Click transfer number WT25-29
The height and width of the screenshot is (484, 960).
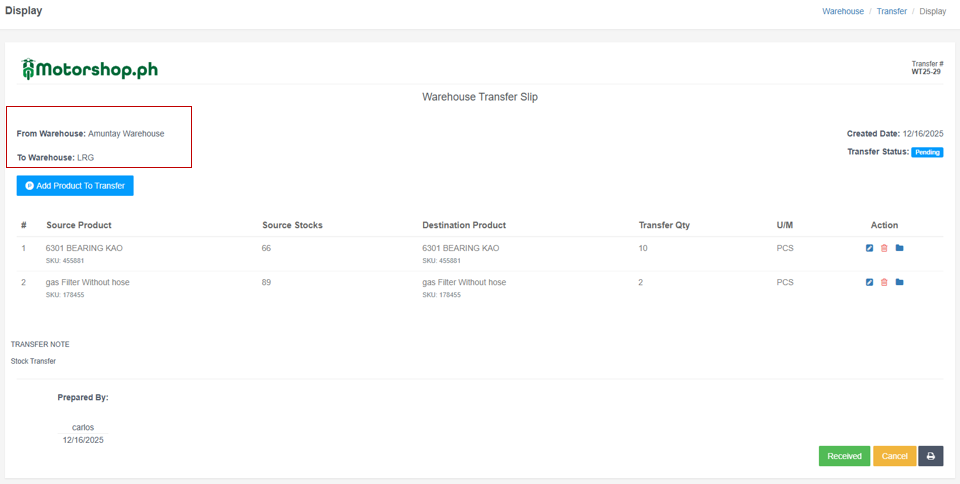click(926, 72)
